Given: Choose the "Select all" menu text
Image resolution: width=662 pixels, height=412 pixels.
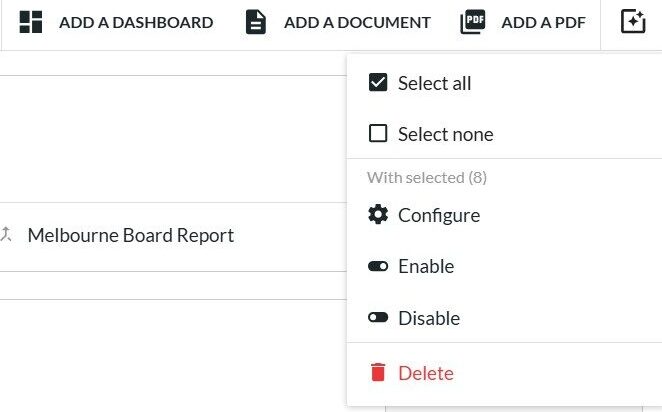Looking at the screenshot, I should point(434,83).
